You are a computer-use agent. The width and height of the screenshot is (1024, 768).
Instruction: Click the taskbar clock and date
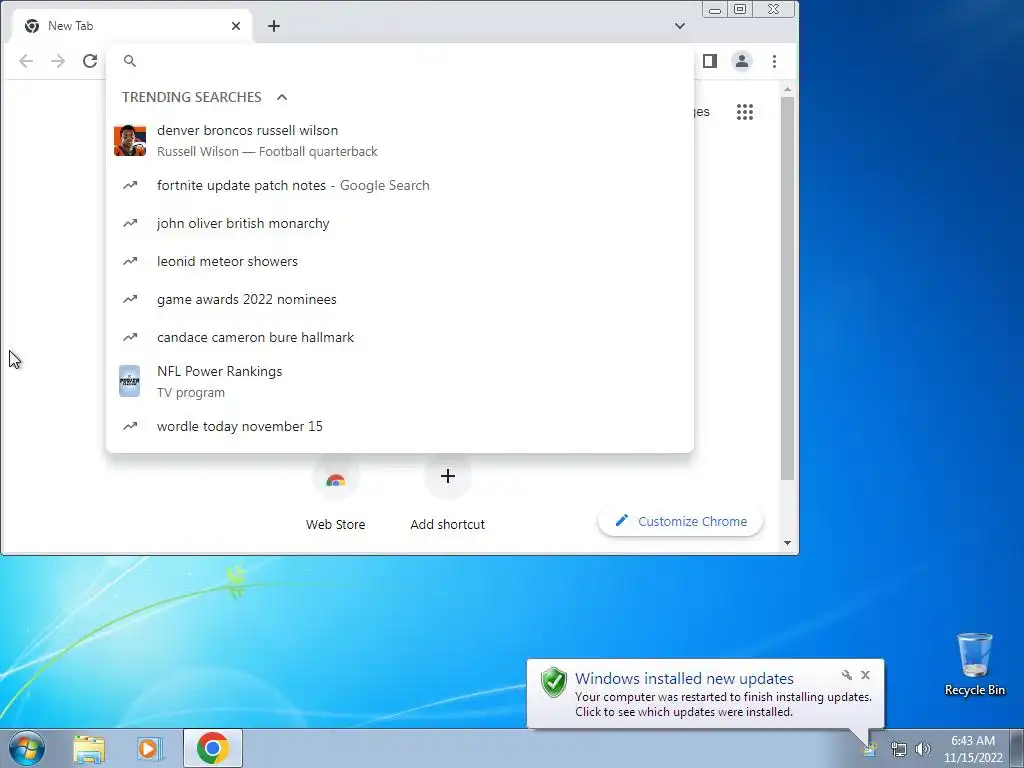tap(973, 749)
